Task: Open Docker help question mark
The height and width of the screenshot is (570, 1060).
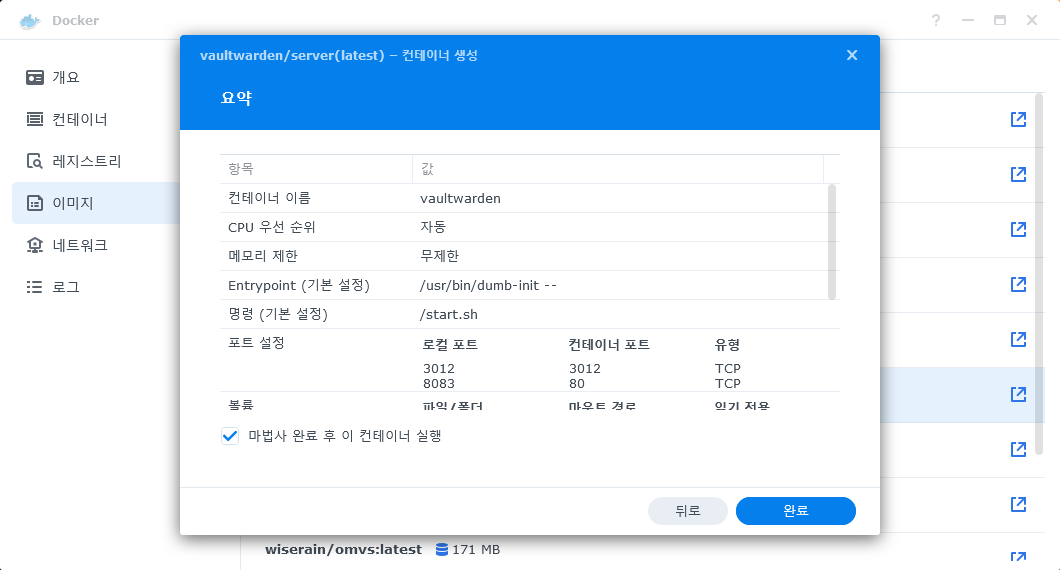Action: coord(936,20)
